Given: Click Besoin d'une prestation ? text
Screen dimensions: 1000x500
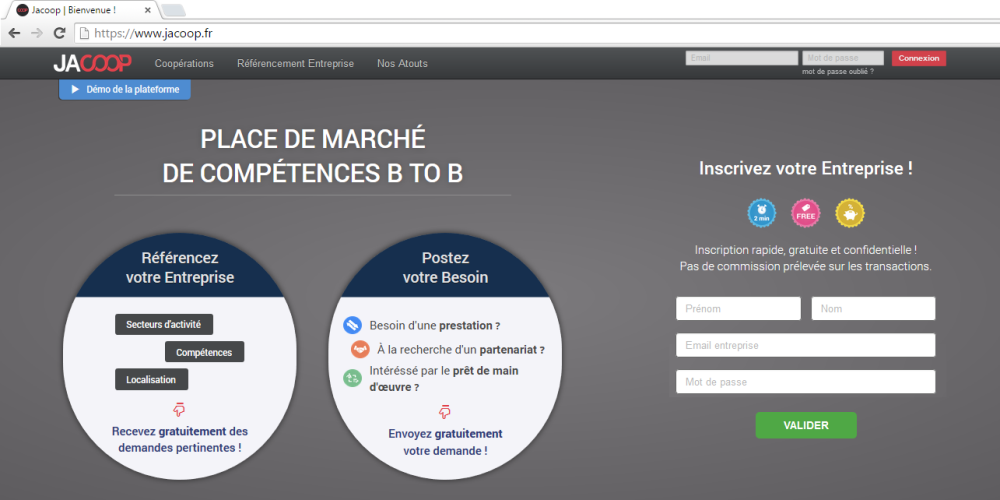Looking at the screenshot, I should pos(434,326).
